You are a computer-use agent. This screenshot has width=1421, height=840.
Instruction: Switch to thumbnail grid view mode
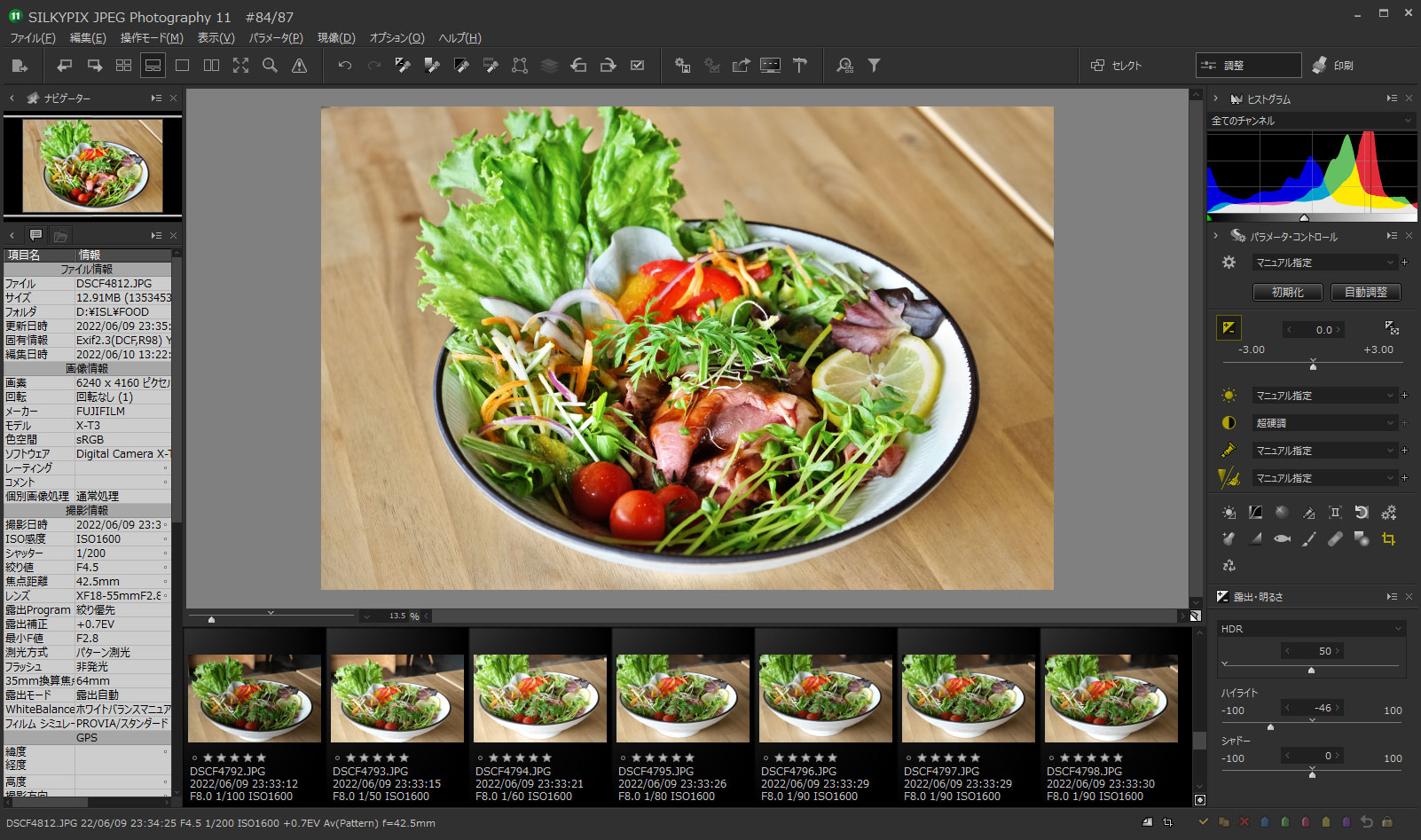tap(123, 65)
